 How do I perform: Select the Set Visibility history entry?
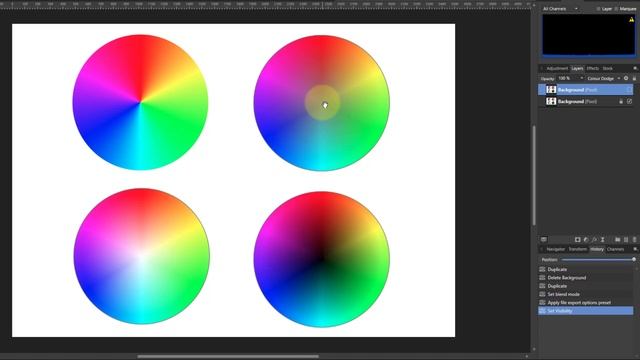pyautogui.click(x=586, y=311)
